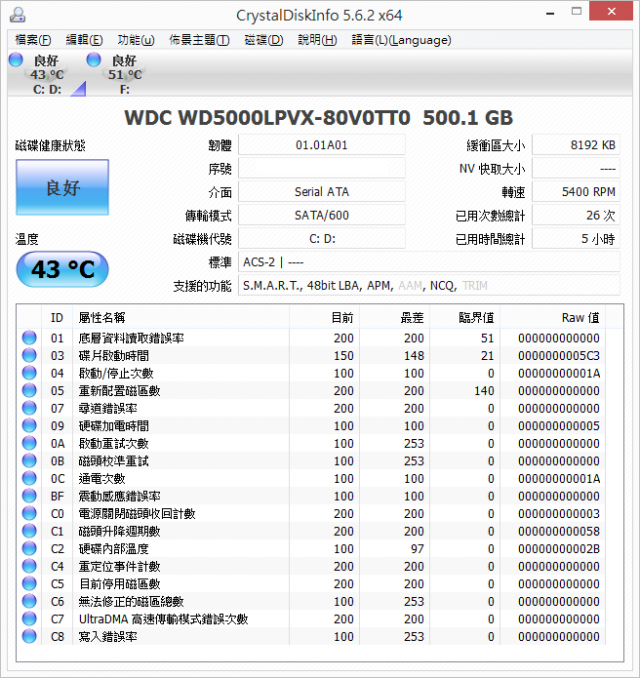Screen dimensions: 640x679
Task: Click raw value 00000000002B
Action: point(559,549)
